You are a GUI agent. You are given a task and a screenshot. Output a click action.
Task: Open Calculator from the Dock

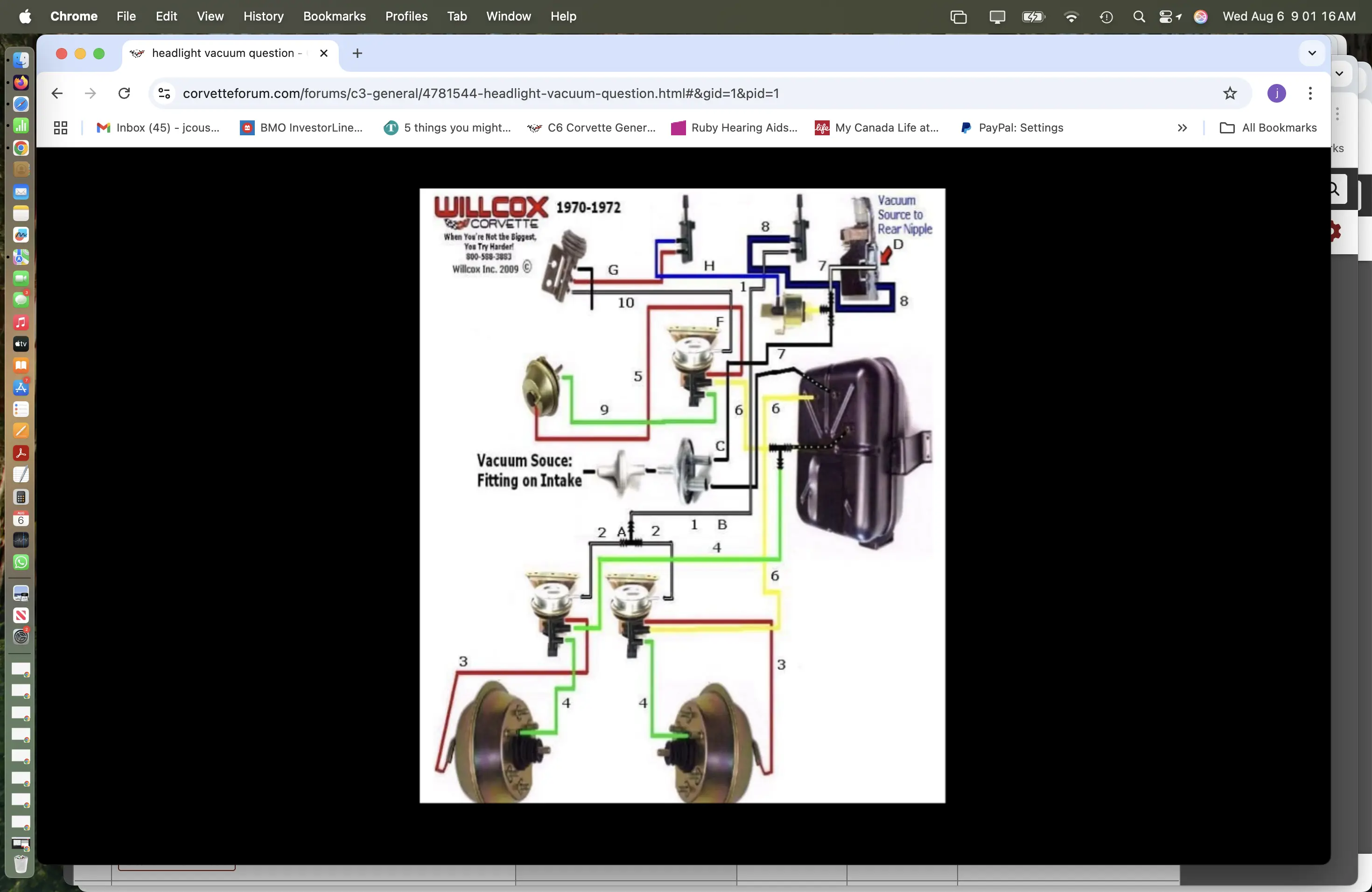point(21,497)
